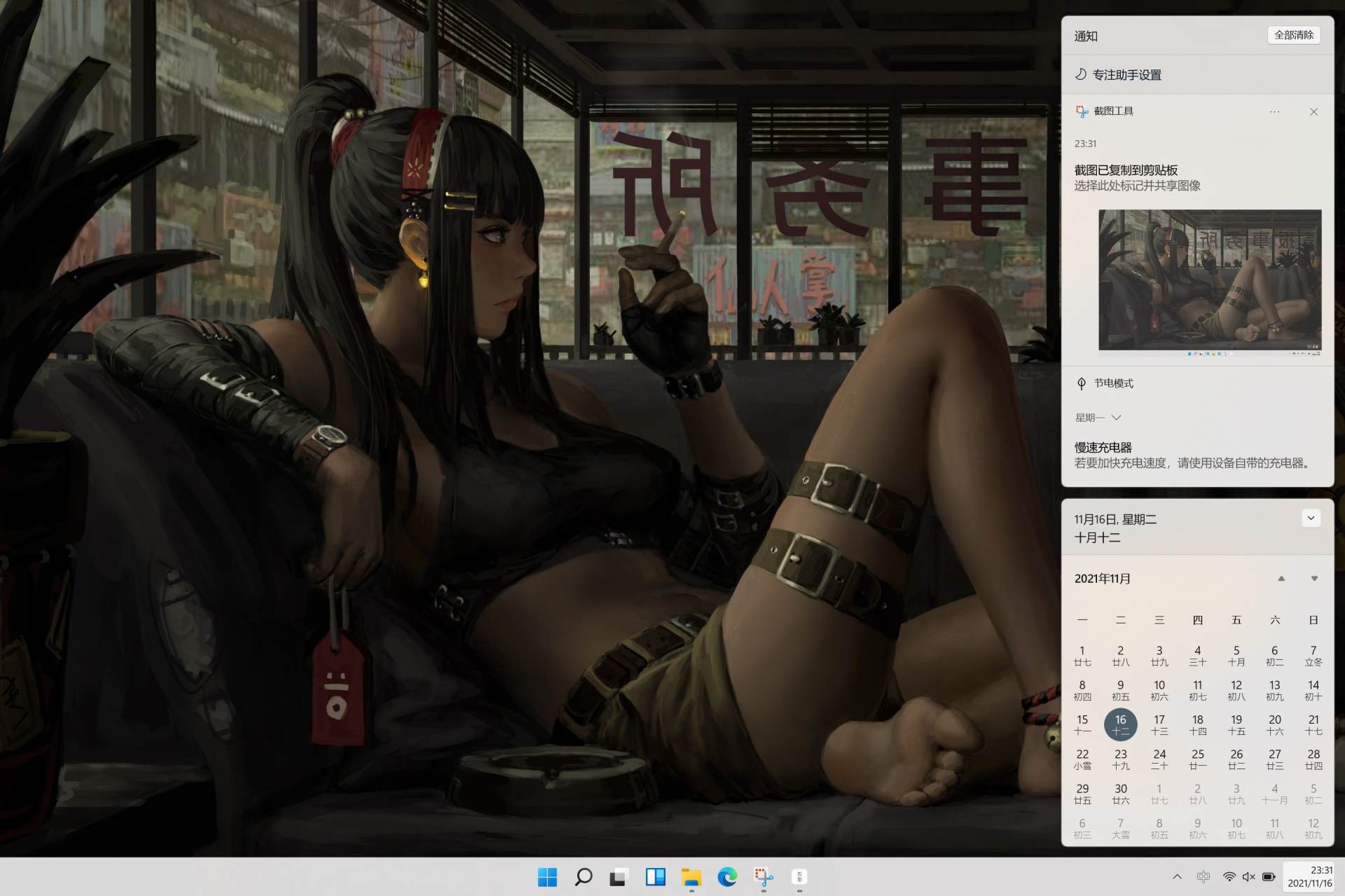Click the screenshot thumbnail in notification
1345x896 pixels.
coord(1210,282)
